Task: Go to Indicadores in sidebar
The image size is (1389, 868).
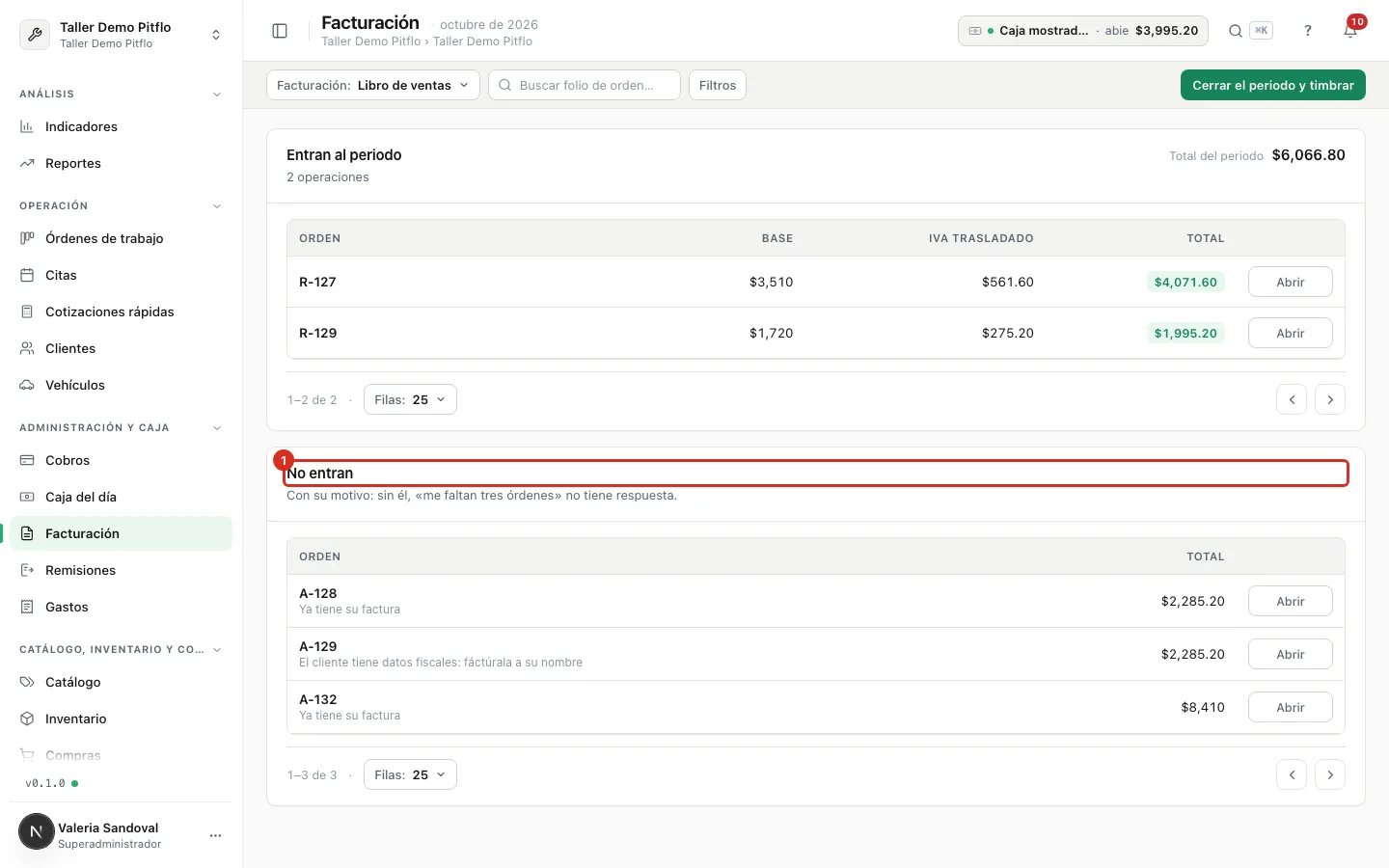Action: [121, 126]
